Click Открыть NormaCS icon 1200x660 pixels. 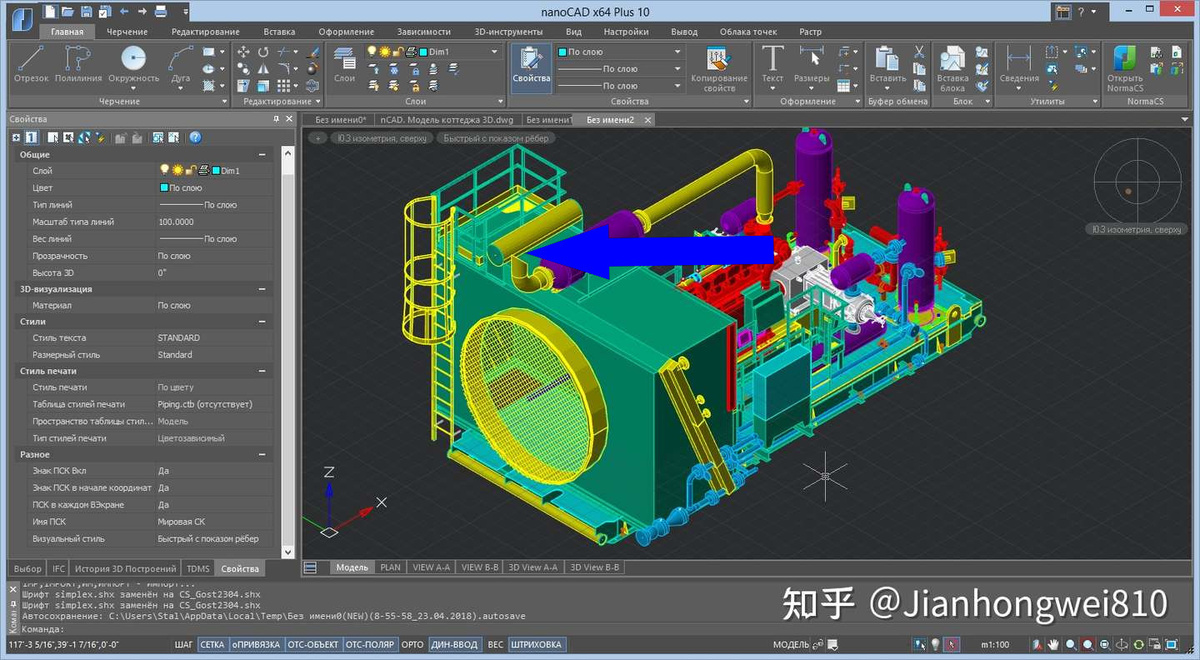[x=1124, y=68]
